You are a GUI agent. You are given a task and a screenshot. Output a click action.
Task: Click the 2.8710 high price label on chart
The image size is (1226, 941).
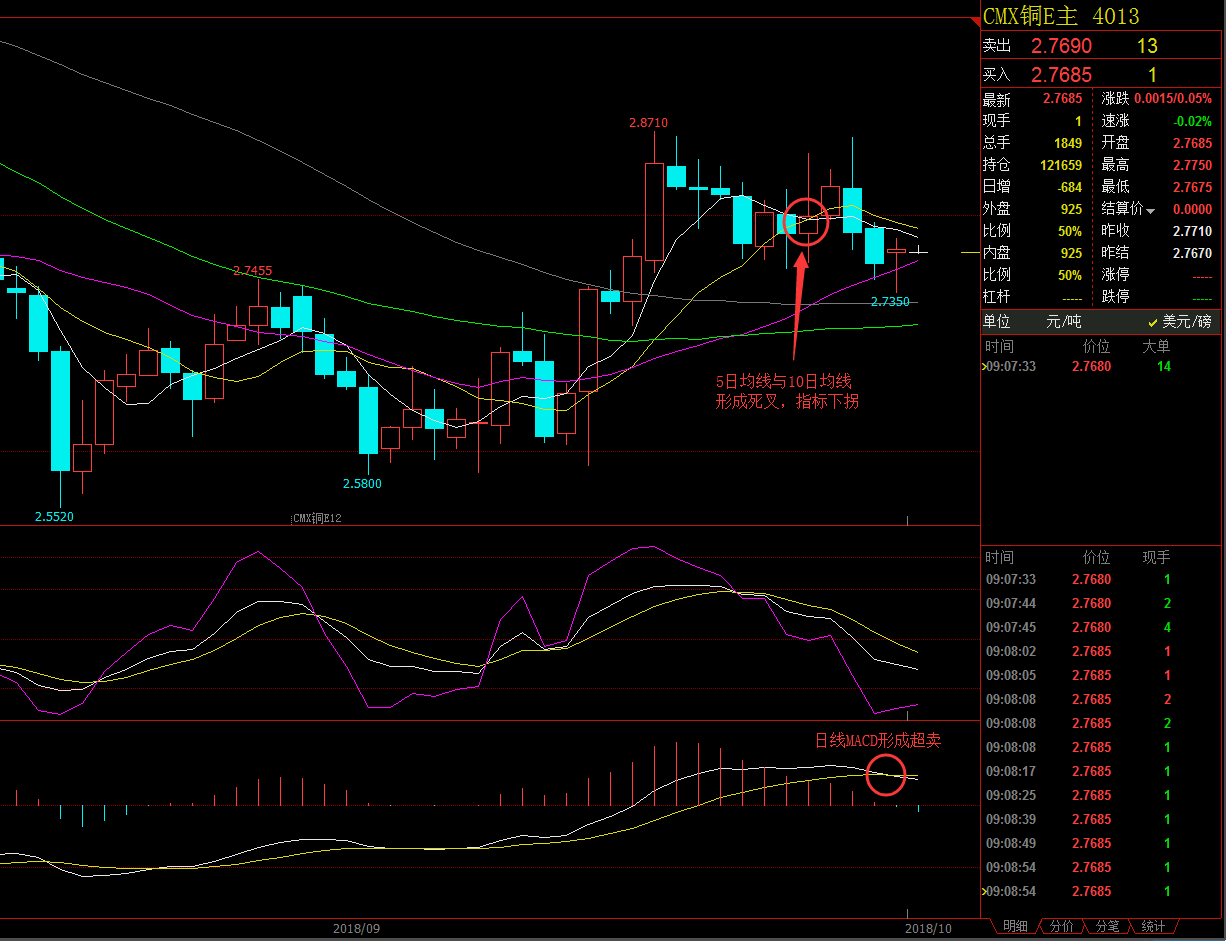click(648, 123)
